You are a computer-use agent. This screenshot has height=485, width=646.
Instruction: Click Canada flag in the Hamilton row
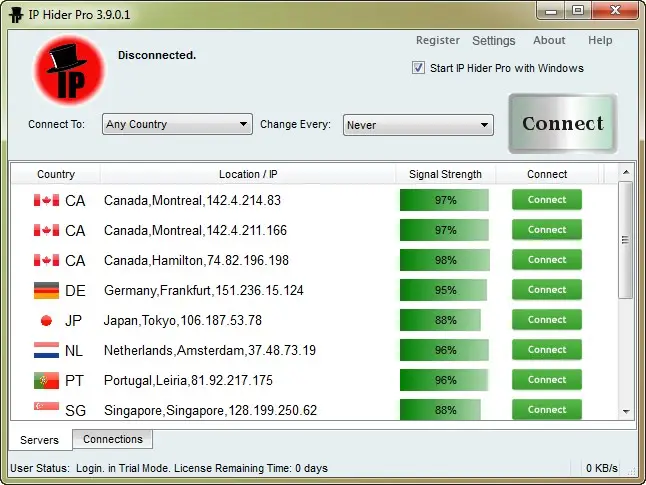point(46,260)
